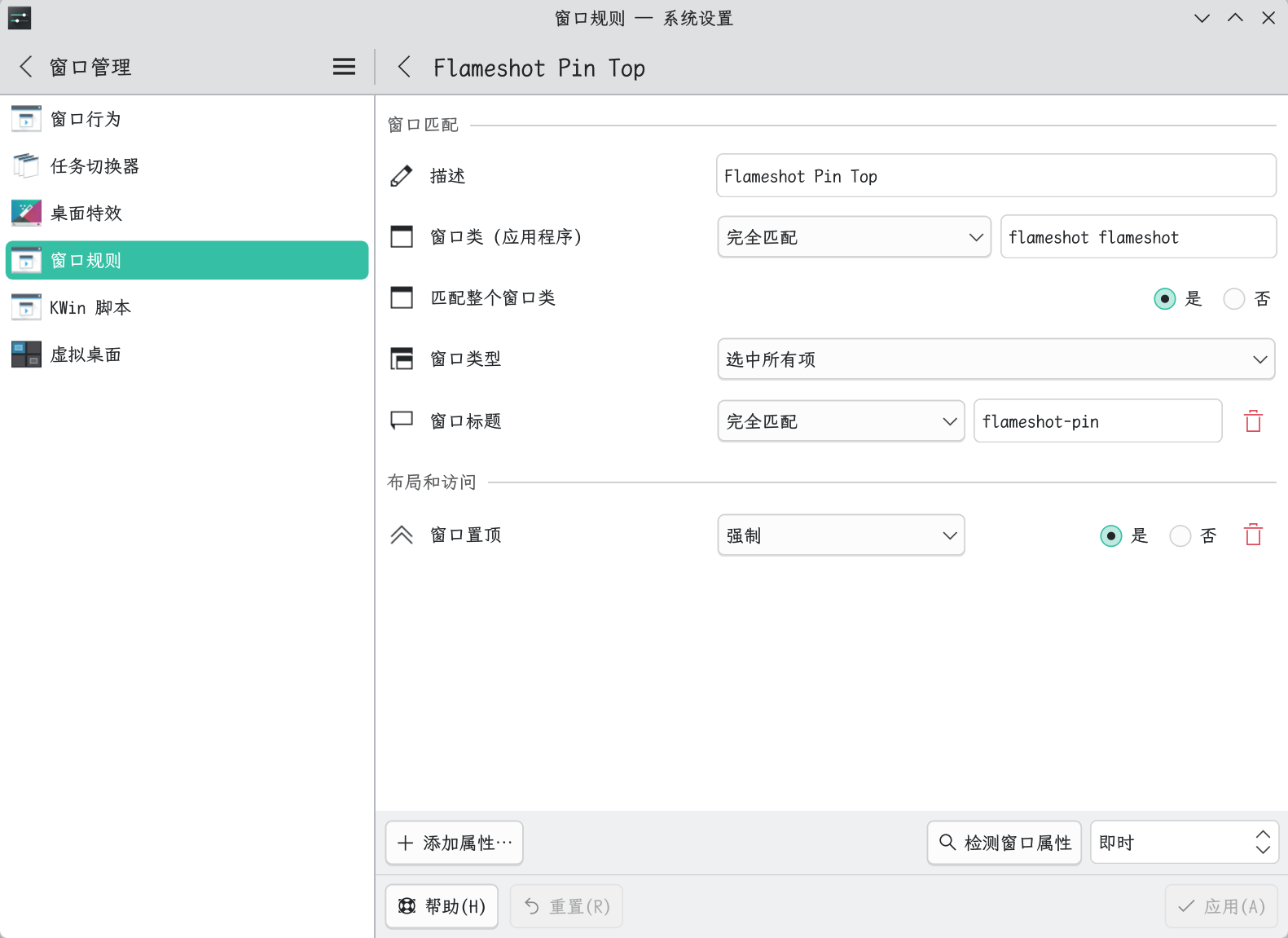The width and height of the screenshot is (1288, 938).
Task: Select 否 for 匹配整个窗口类
Action: (x=1234, y=299)
